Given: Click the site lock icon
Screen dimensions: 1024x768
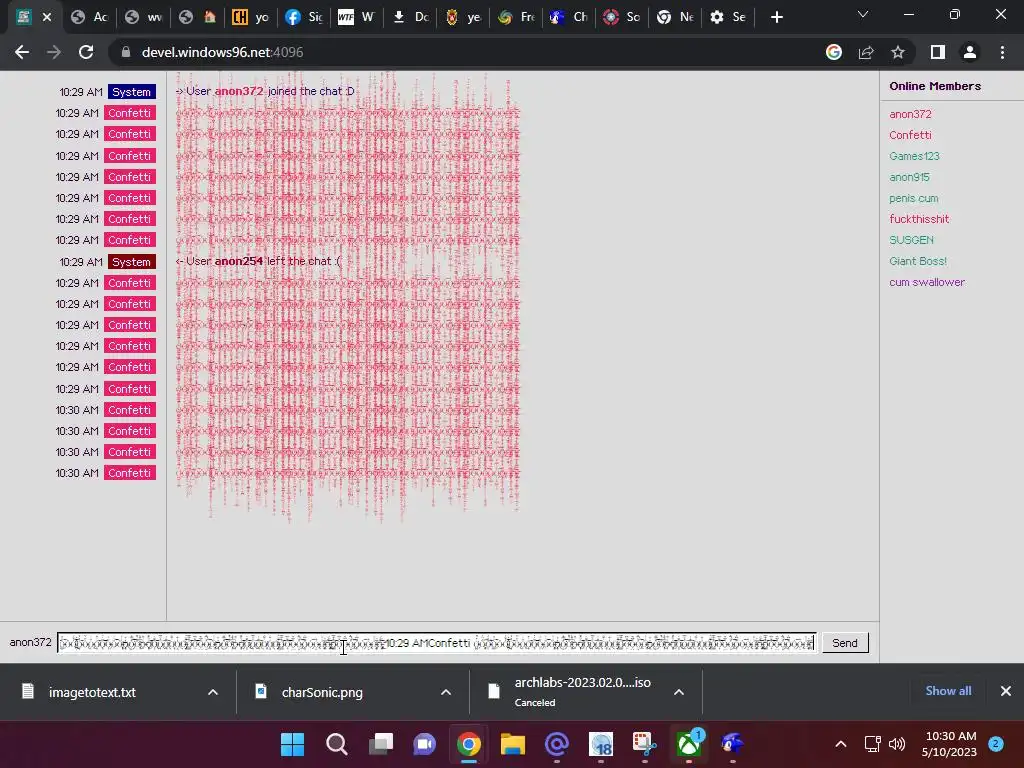Looking at the screenshot, I should click(x=126, y=52).
